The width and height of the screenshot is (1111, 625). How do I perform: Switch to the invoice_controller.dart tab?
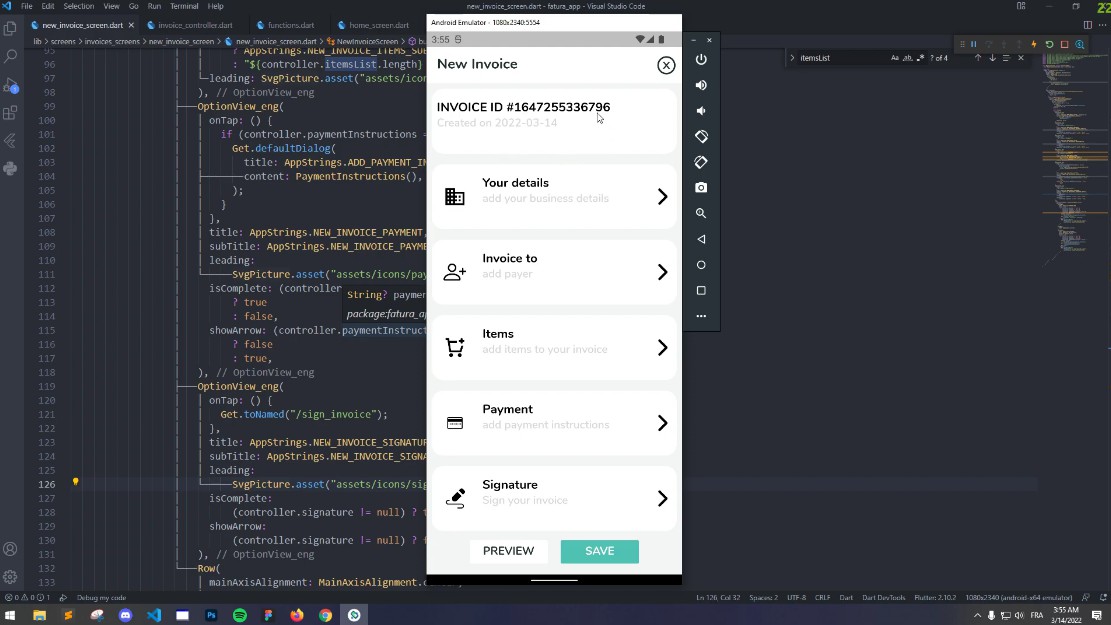point(190,25)
